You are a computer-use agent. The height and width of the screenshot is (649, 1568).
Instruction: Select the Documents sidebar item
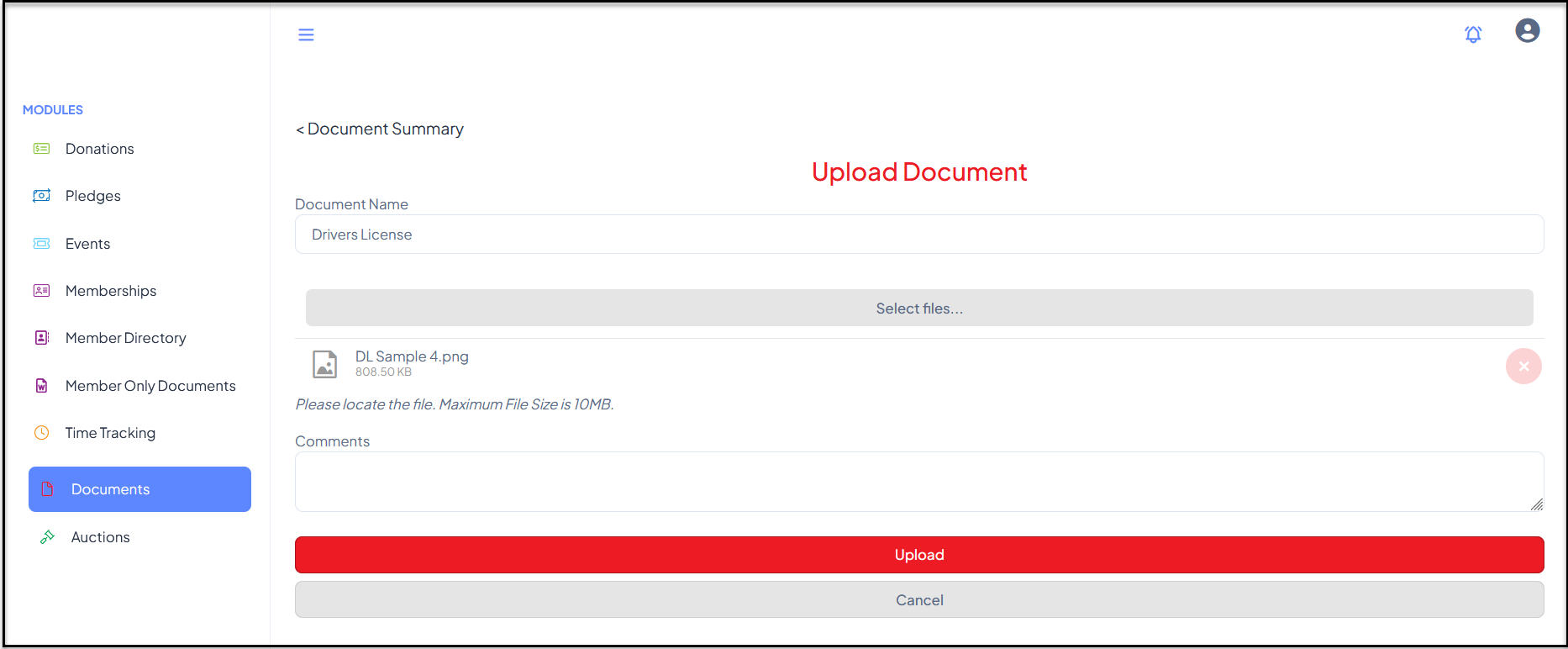139,489
